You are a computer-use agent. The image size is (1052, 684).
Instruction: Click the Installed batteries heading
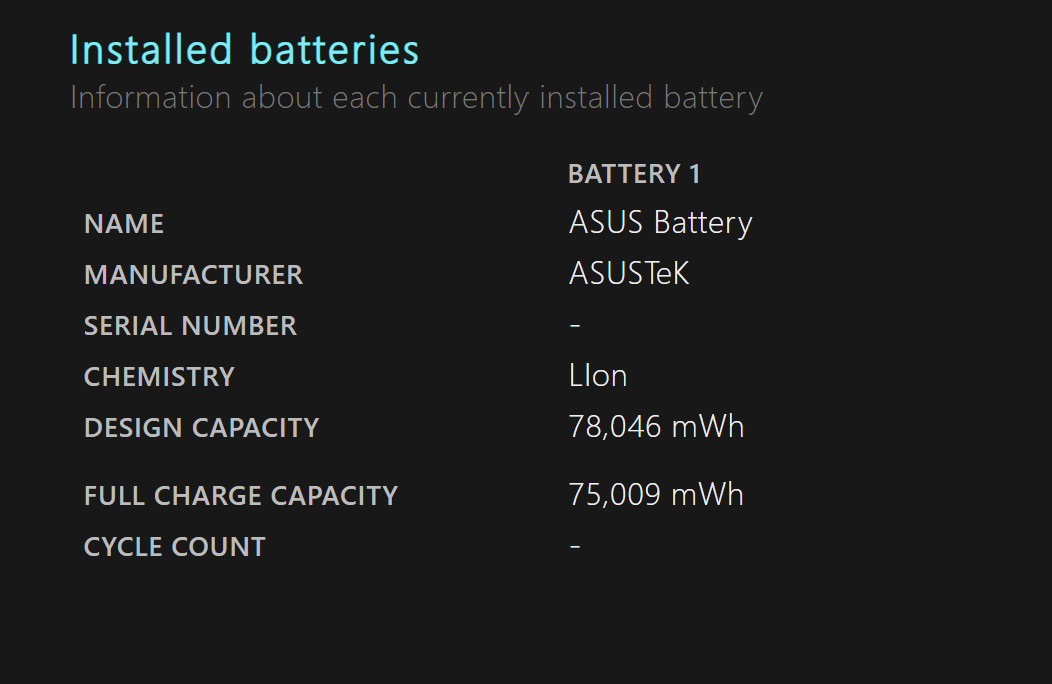(x=245, y=50)
